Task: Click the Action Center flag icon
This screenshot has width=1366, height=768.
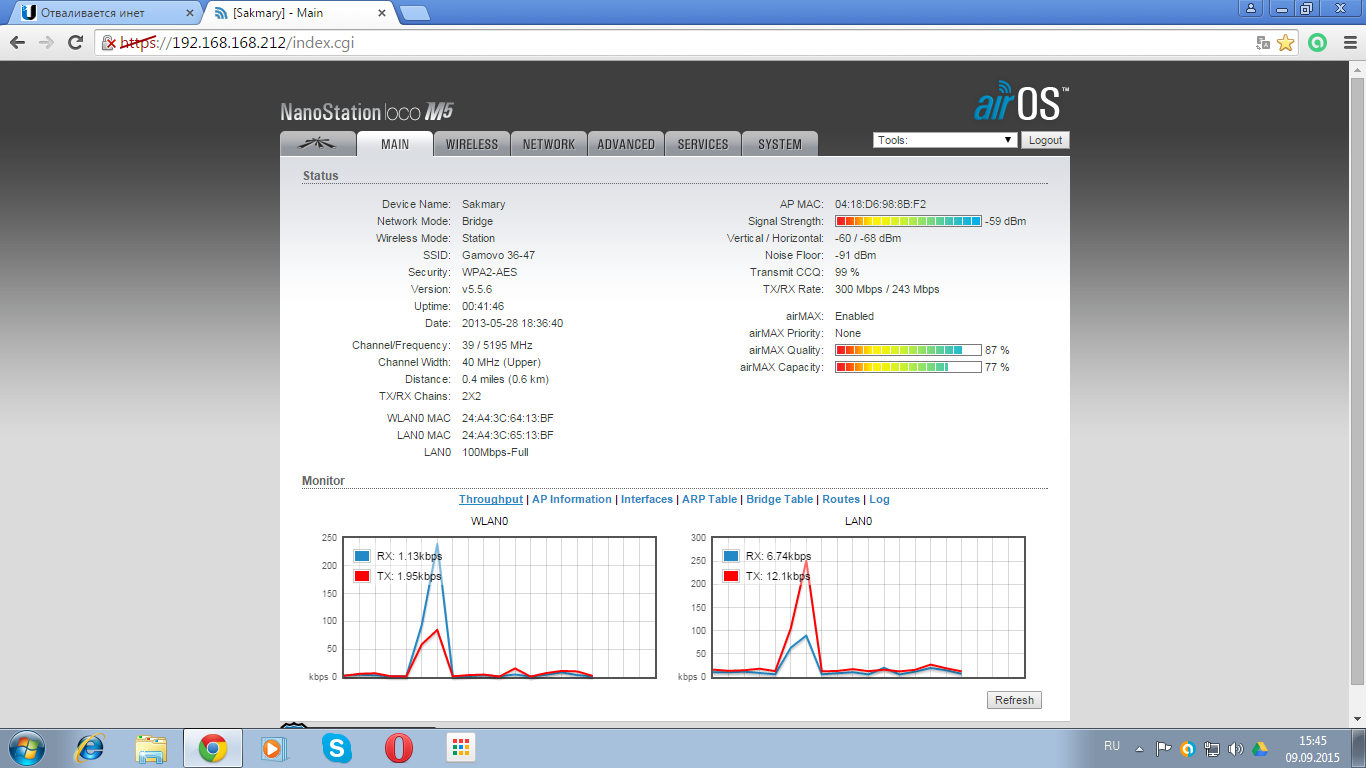Action: tap(1163, 748)
